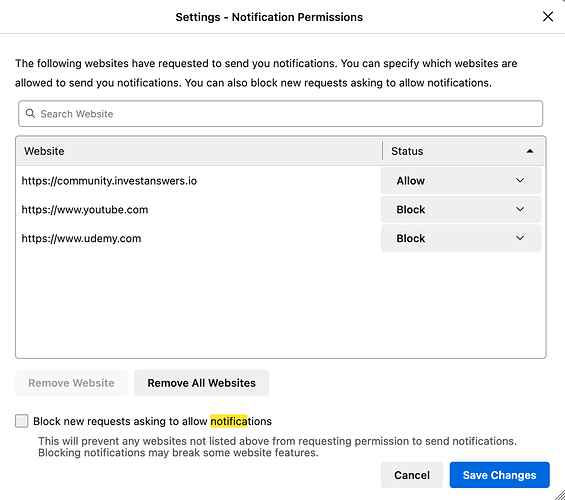Sort by the Website column header

199,151
